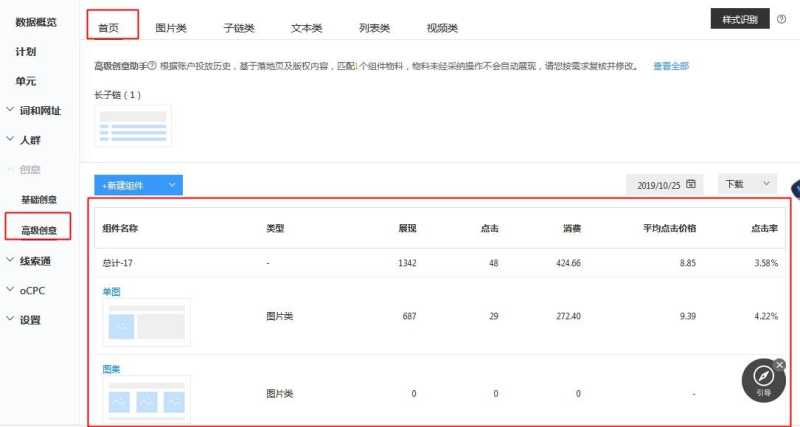Open 单元 in the sidebar
The image size is (800, 427).
point(26,81)
